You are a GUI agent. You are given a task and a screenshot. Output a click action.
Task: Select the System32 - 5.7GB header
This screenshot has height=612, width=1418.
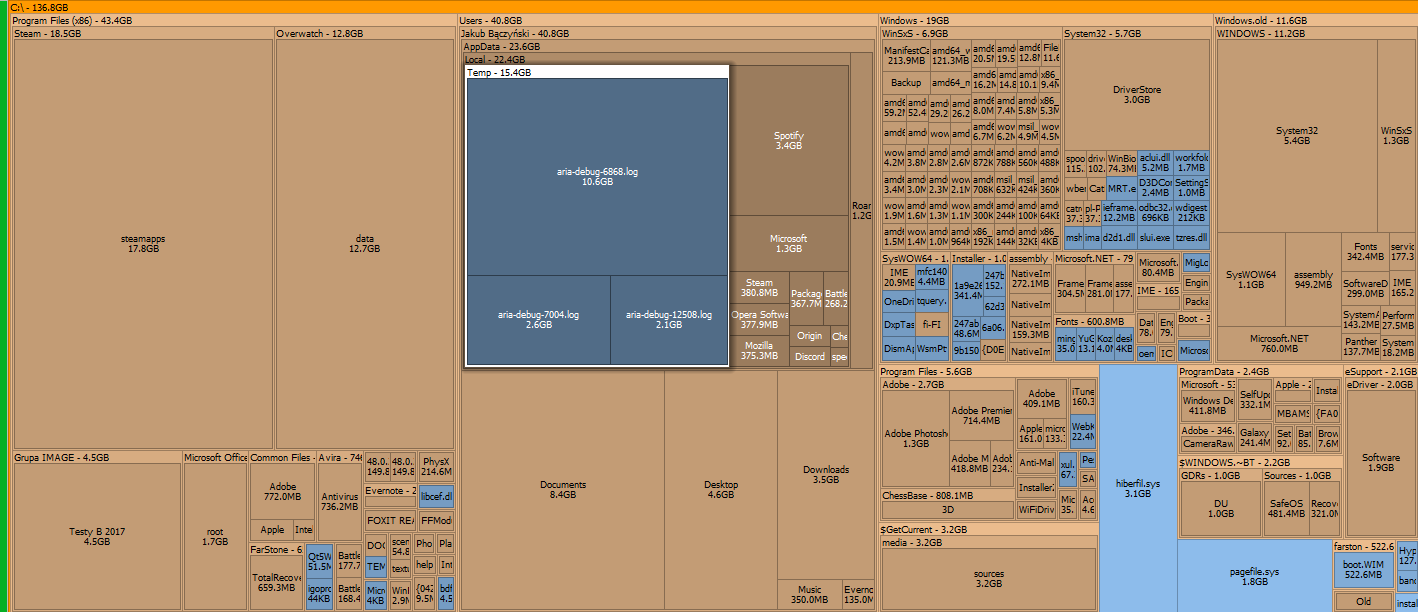(1136, 33)
